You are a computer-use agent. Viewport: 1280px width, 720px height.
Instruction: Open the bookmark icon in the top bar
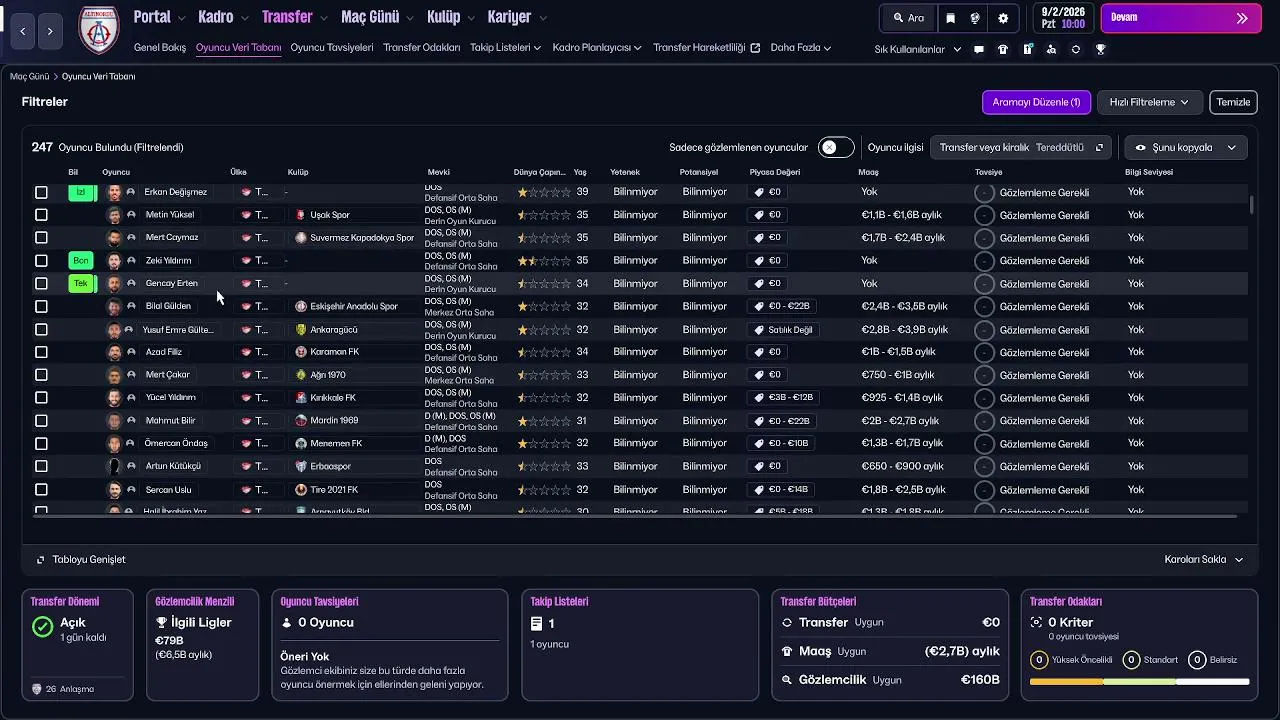[x=950, y=18]
